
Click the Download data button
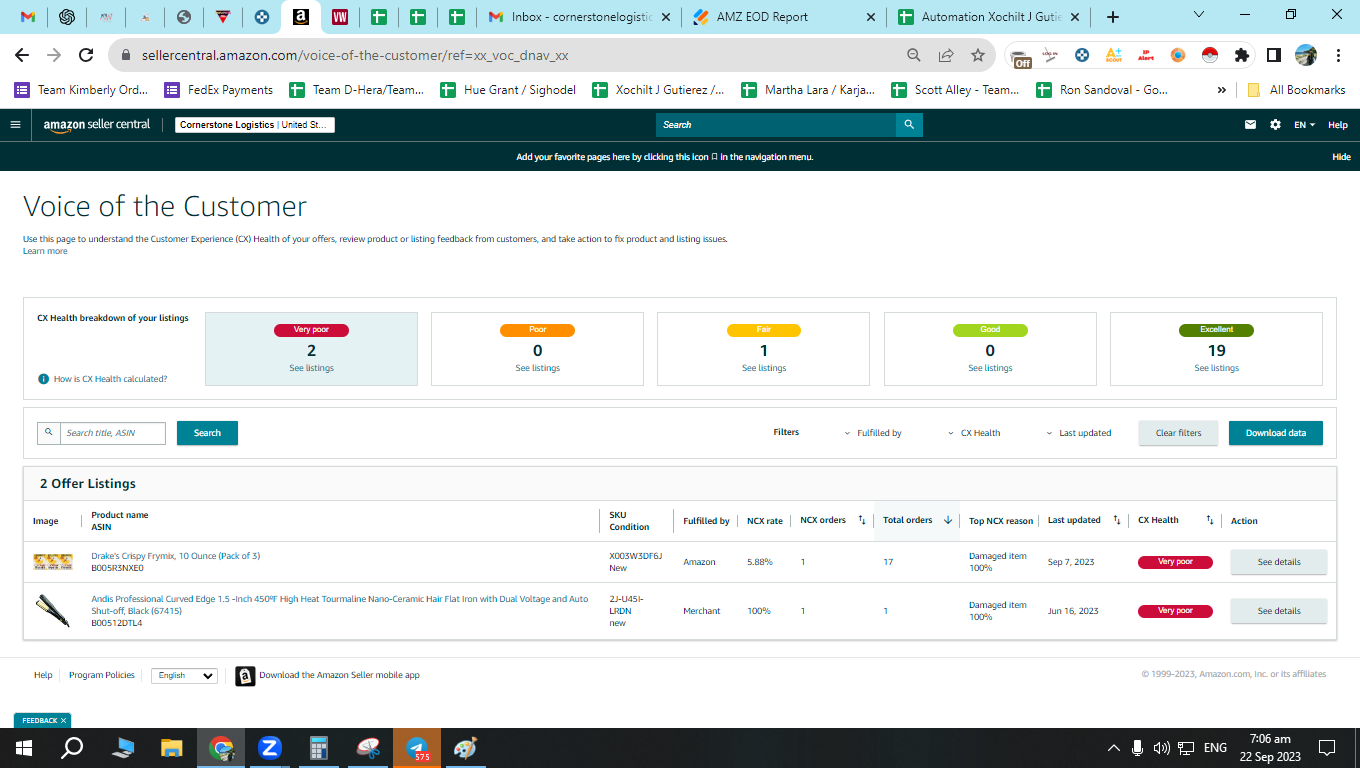point(1276,433)
